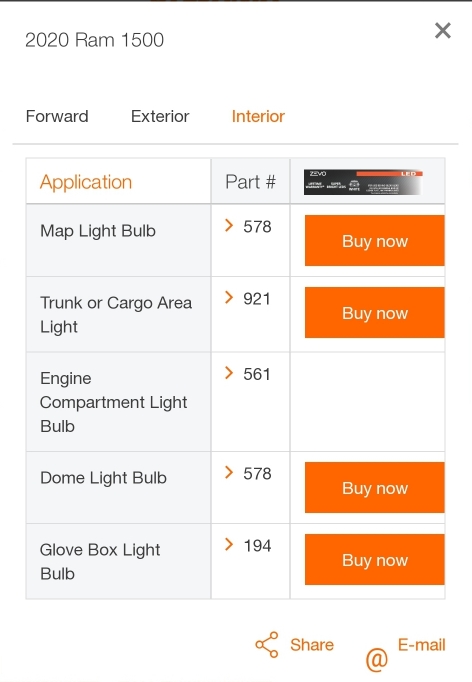
Task: Buy now for Dome Light Bulb
Action: coord(375,488)
